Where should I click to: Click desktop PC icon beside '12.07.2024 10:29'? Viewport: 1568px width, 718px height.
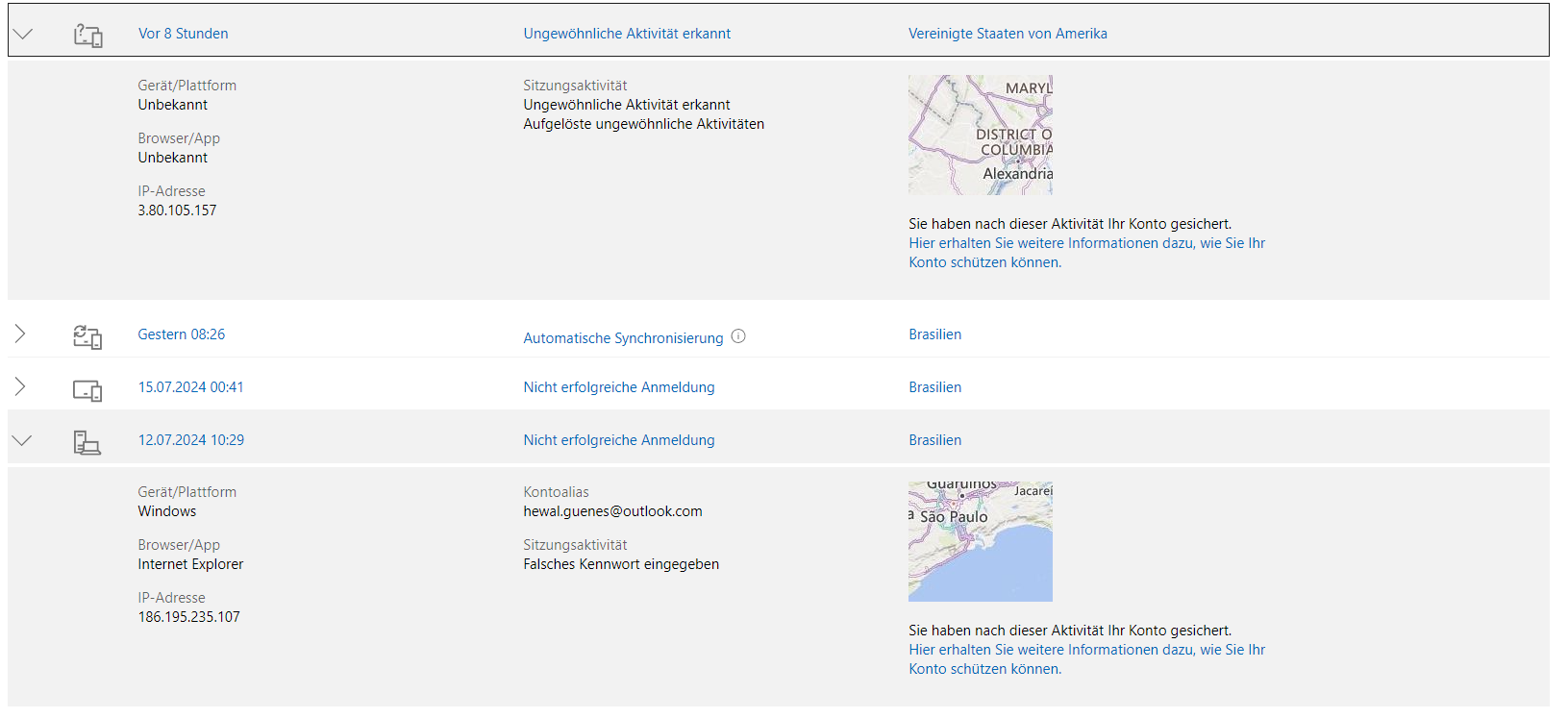tap(87, 442)
